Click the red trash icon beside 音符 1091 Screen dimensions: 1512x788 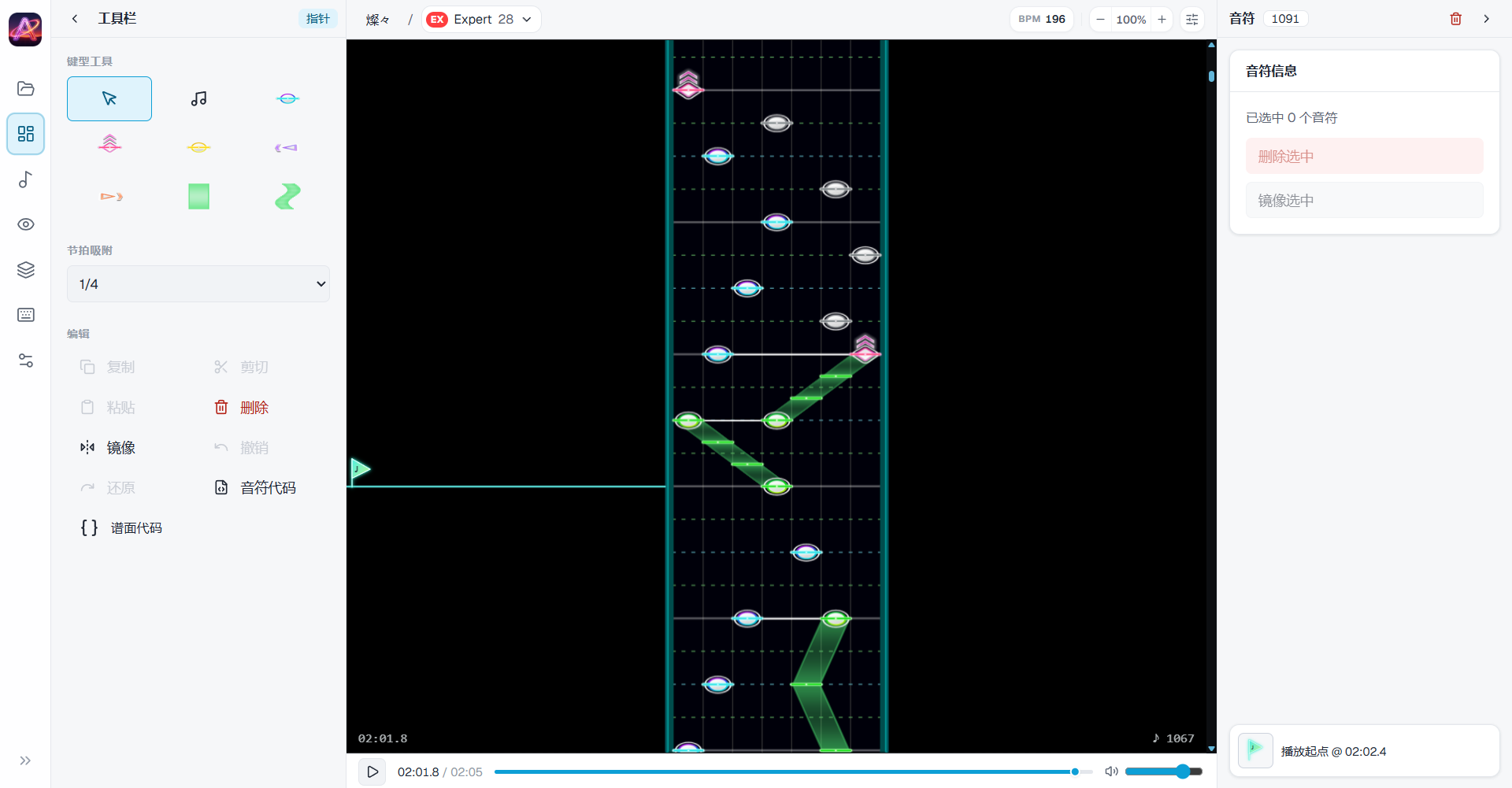click(1455, 19)
